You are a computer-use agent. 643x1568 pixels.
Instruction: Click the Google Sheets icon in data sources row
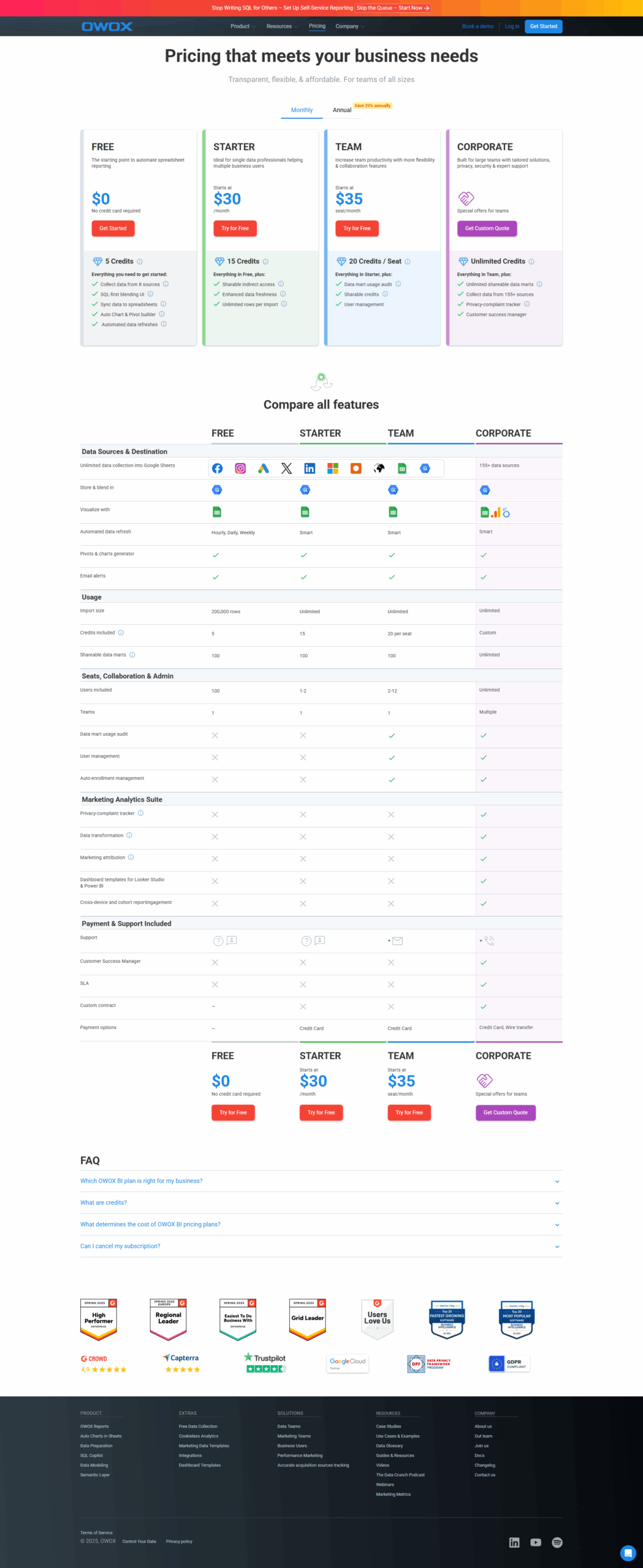402,469
